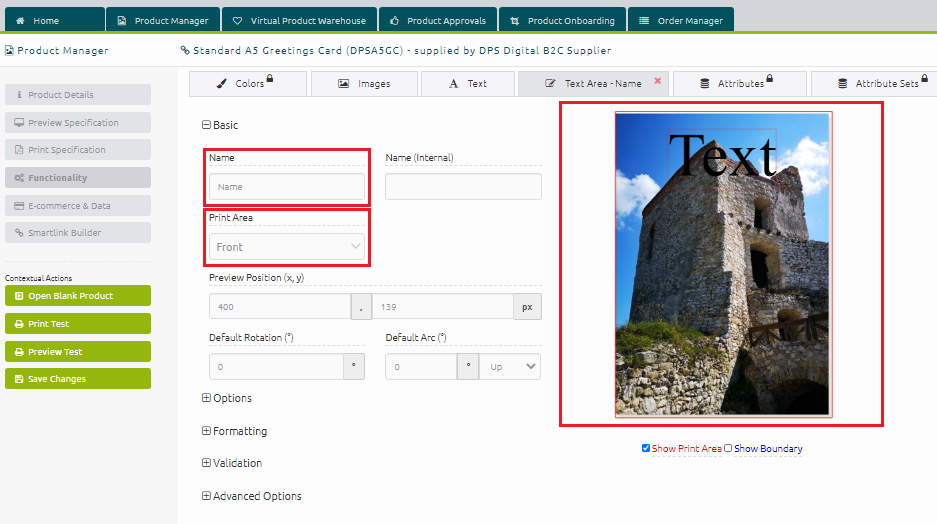Open Product Details in sidebar

pos(78,94)
